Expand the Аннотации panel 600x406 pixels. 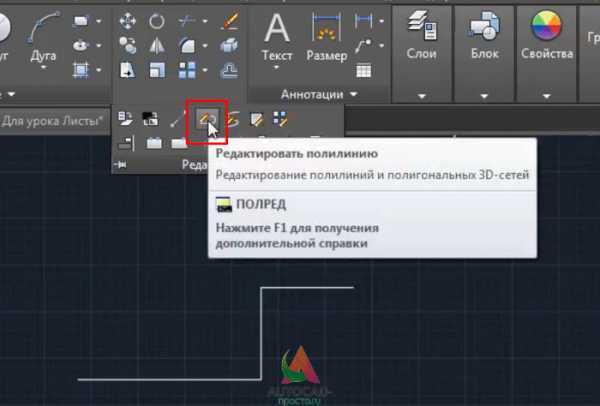click(319, 94)
